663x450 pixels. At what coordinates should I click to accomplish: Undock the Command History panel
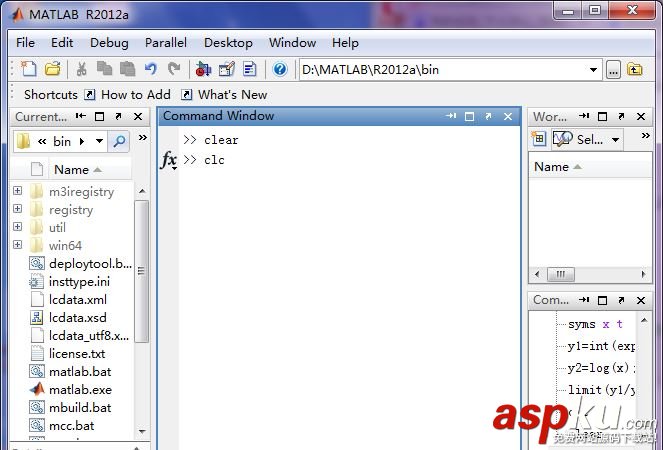pos(621,300)
